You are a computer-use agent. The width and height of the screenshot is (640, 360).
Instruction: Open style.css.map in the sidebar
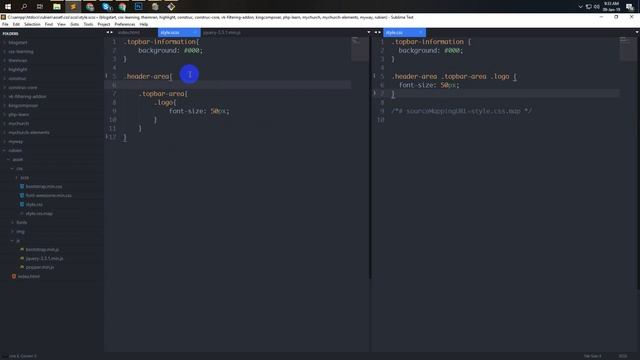tap(39, 213)
